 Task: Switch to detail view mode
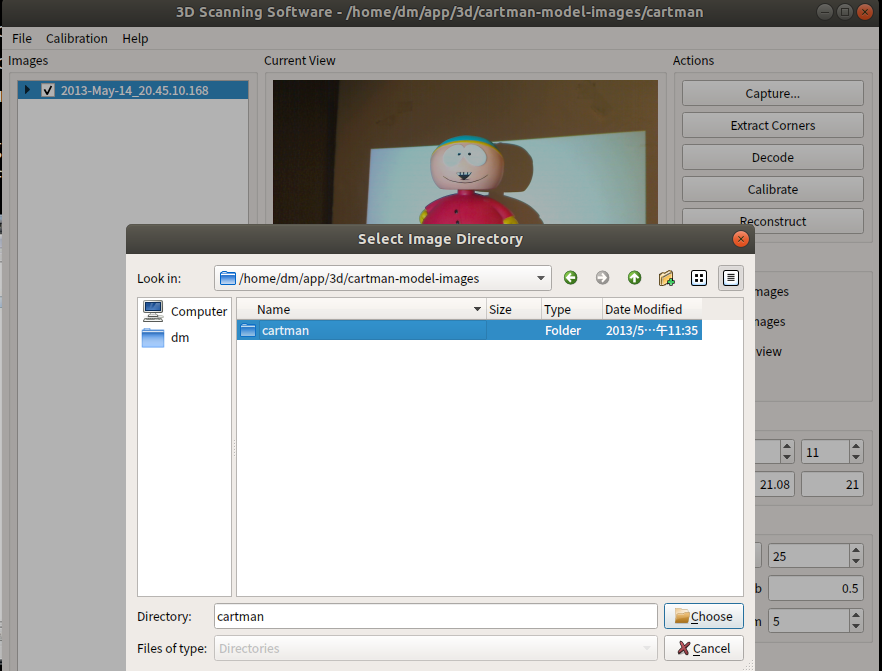[731, 278]
